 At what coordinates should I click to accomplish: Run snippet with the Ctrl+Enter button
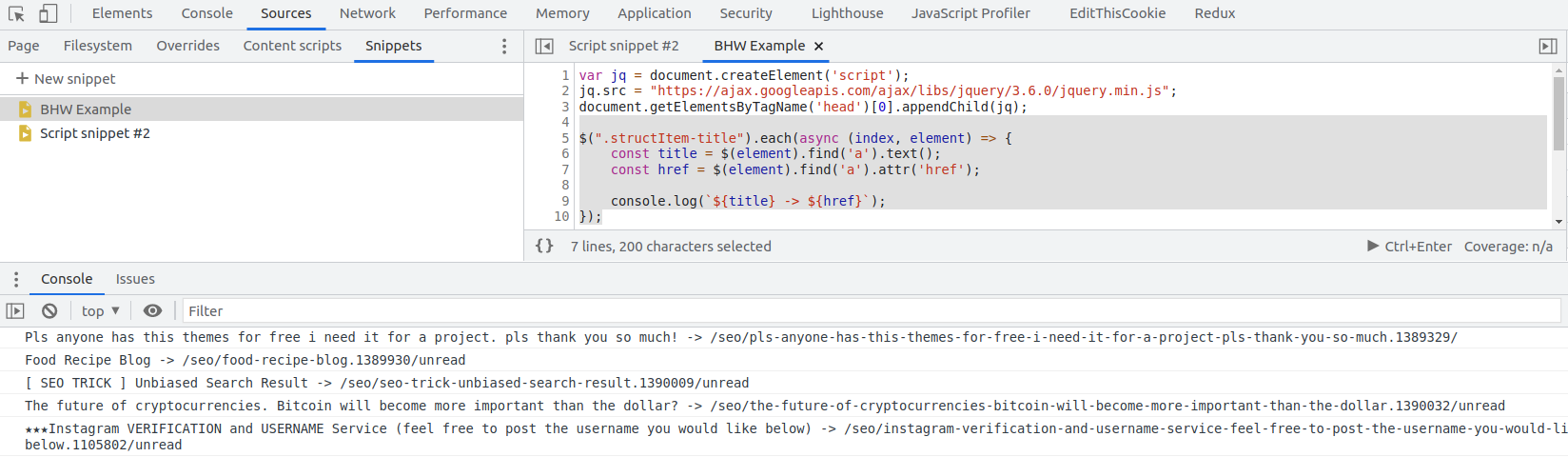(x=1409, y=246)
